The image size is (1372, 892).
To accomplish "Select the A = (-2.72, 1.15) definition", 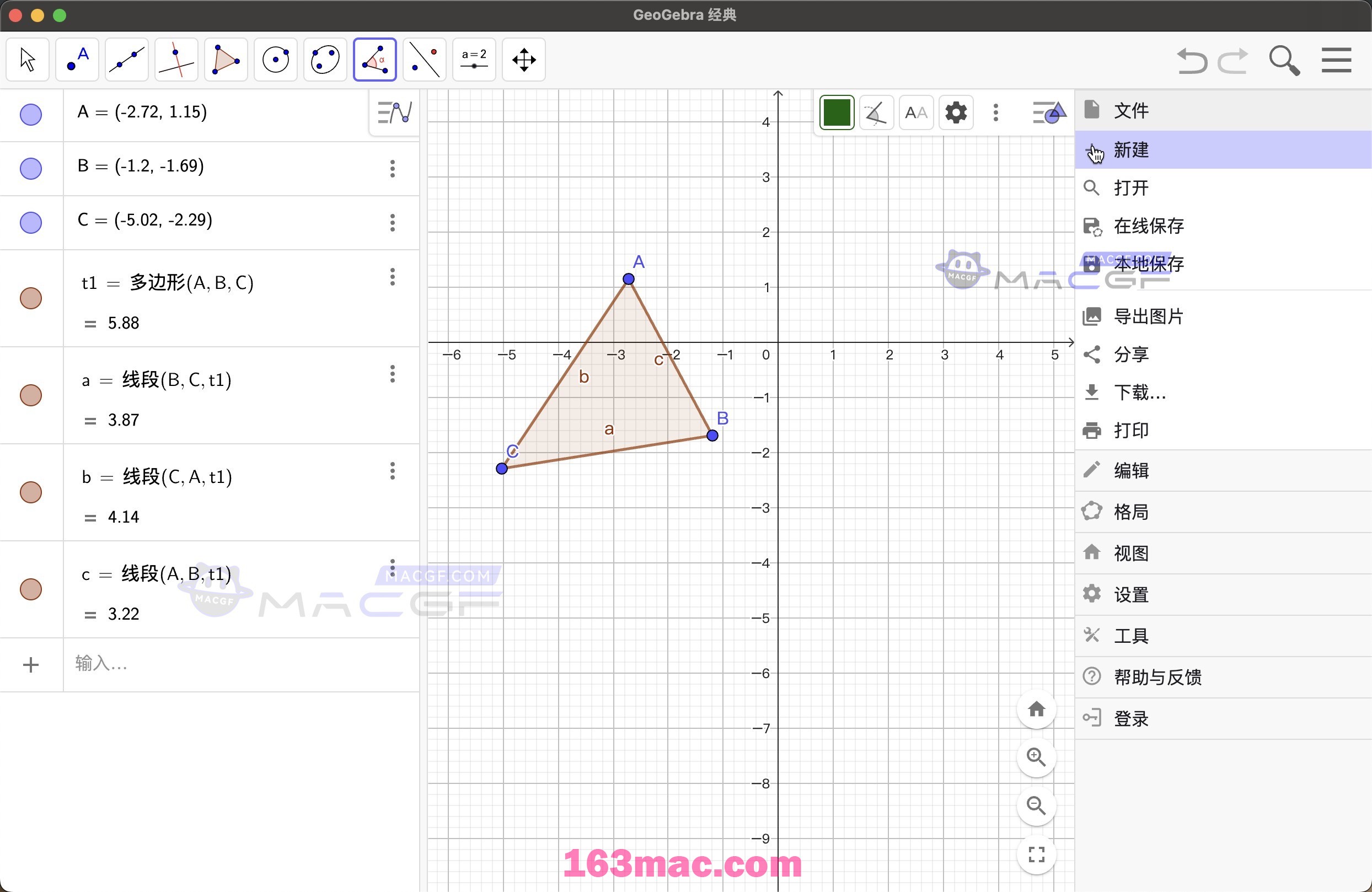I will tap(142, 112).
